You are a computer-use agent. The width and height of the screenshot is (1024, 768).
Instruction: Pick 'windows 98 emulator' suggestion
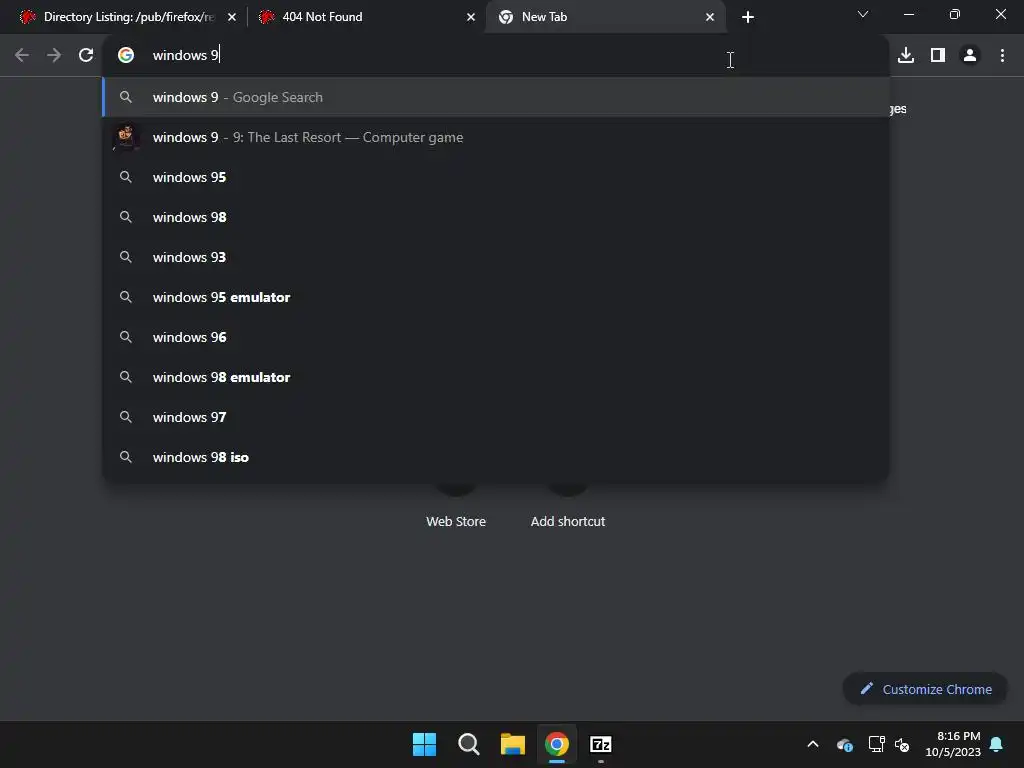click(496, 377)
